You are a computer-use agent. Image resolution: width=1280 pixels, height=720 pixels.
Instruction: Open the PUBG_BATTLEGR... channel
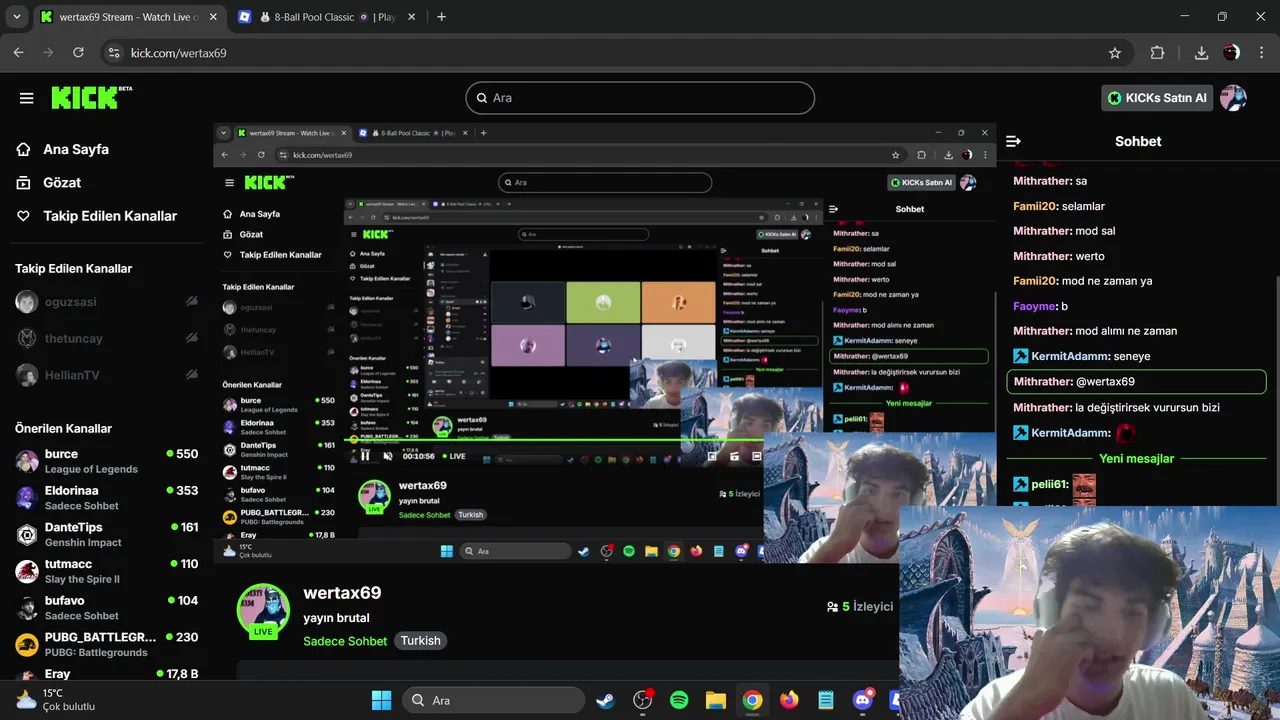click(x=106, y=644)
